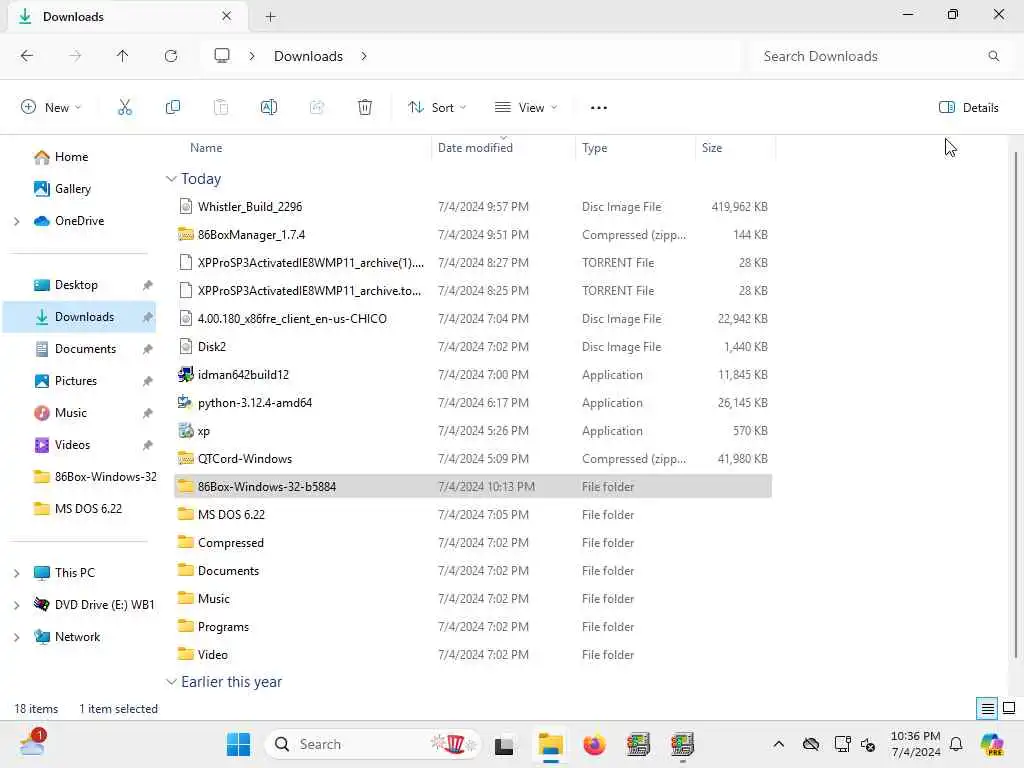Close the Downloads tab

pyautogui.click(x=227, y=16)
